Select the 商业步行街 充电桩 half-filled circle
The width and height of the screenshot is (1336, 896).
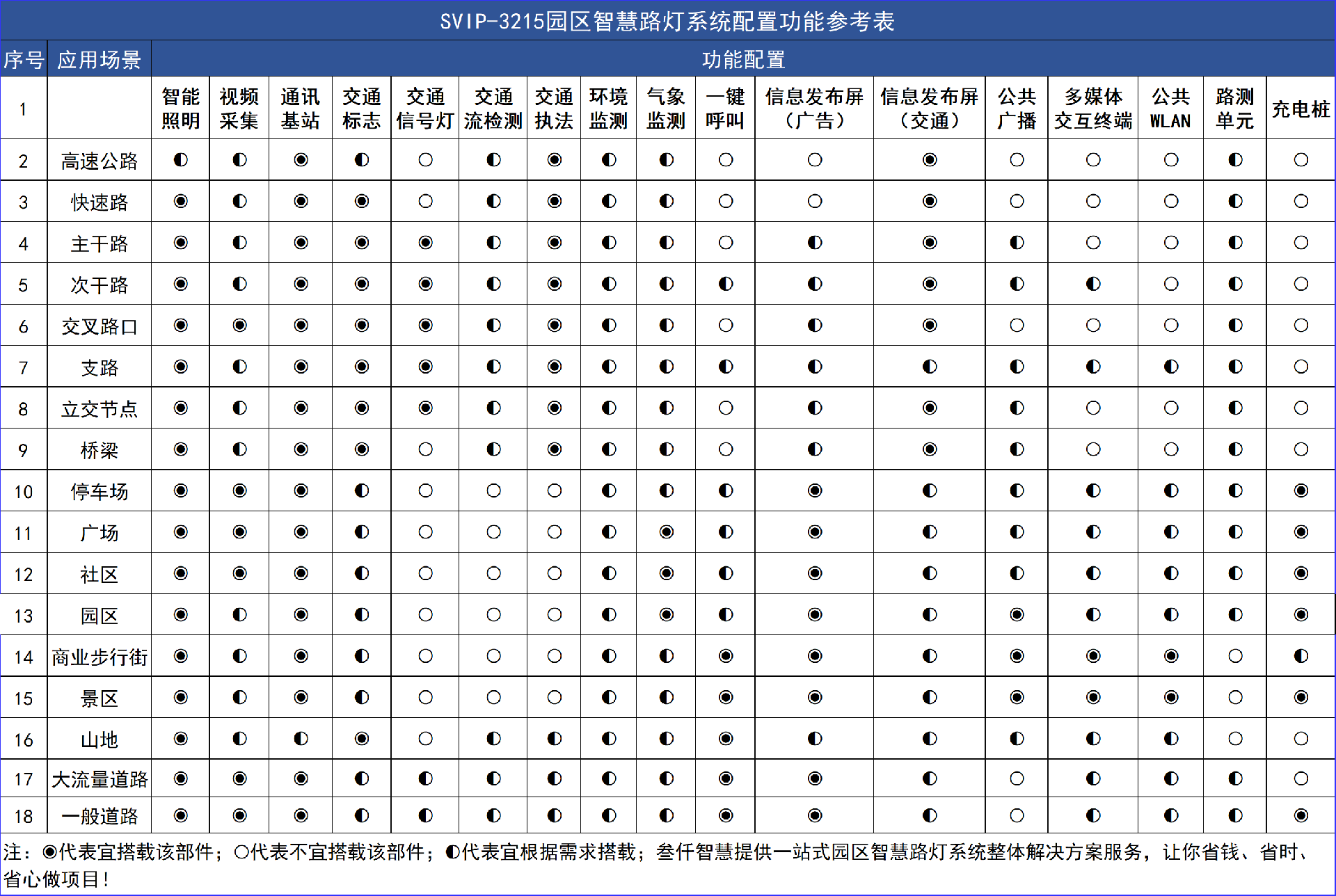pos(1301,656)
